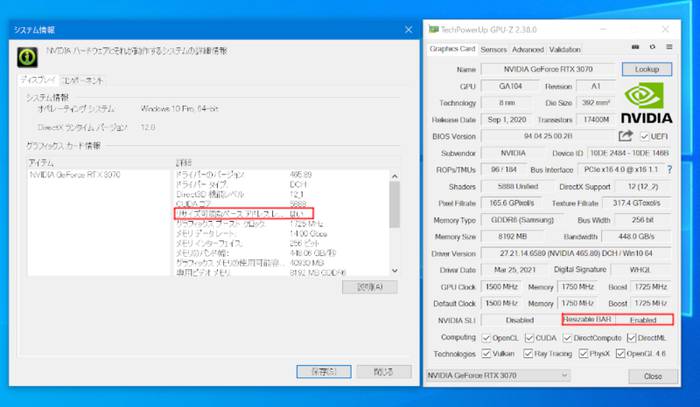
Task: Click the Shaders 5888 Unified field
Action: pyautogui.click(x=517, y=187)
